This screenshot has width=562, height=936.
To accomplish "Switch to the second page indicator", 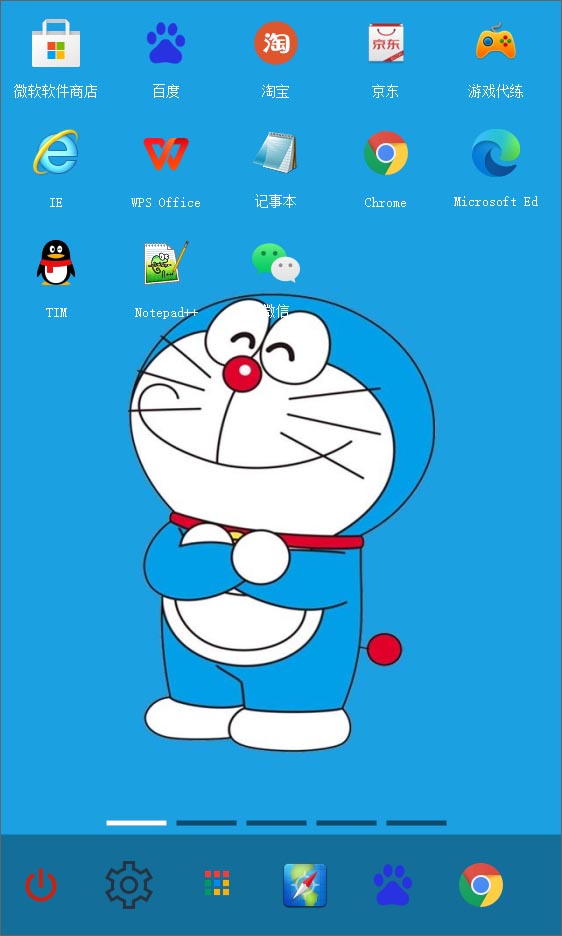I will point(206,823).
